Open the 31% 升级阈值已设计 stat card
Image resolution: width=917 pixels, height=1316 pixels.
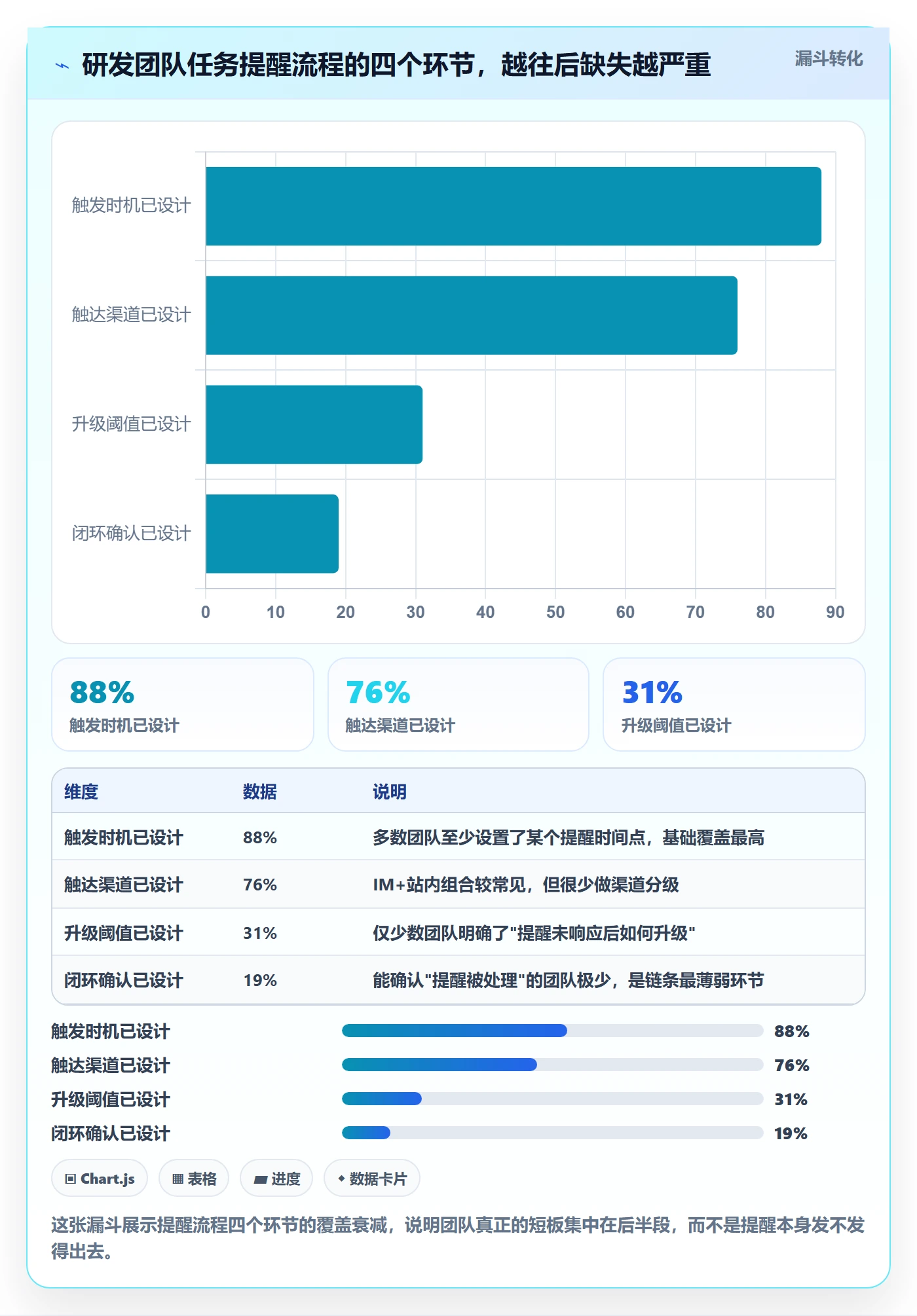(x=734, y=704)
